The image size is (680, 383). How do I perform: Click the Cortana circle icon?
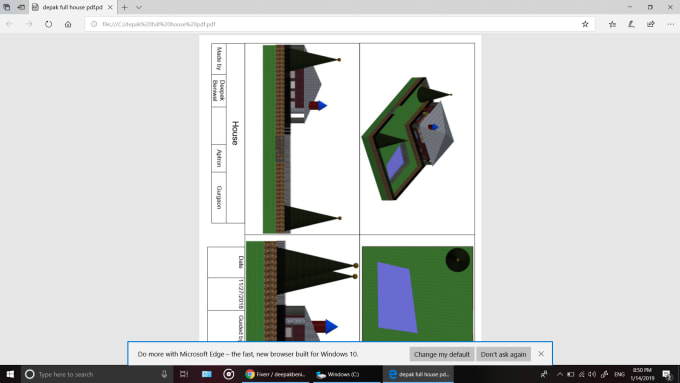click(x=29, y=374)
